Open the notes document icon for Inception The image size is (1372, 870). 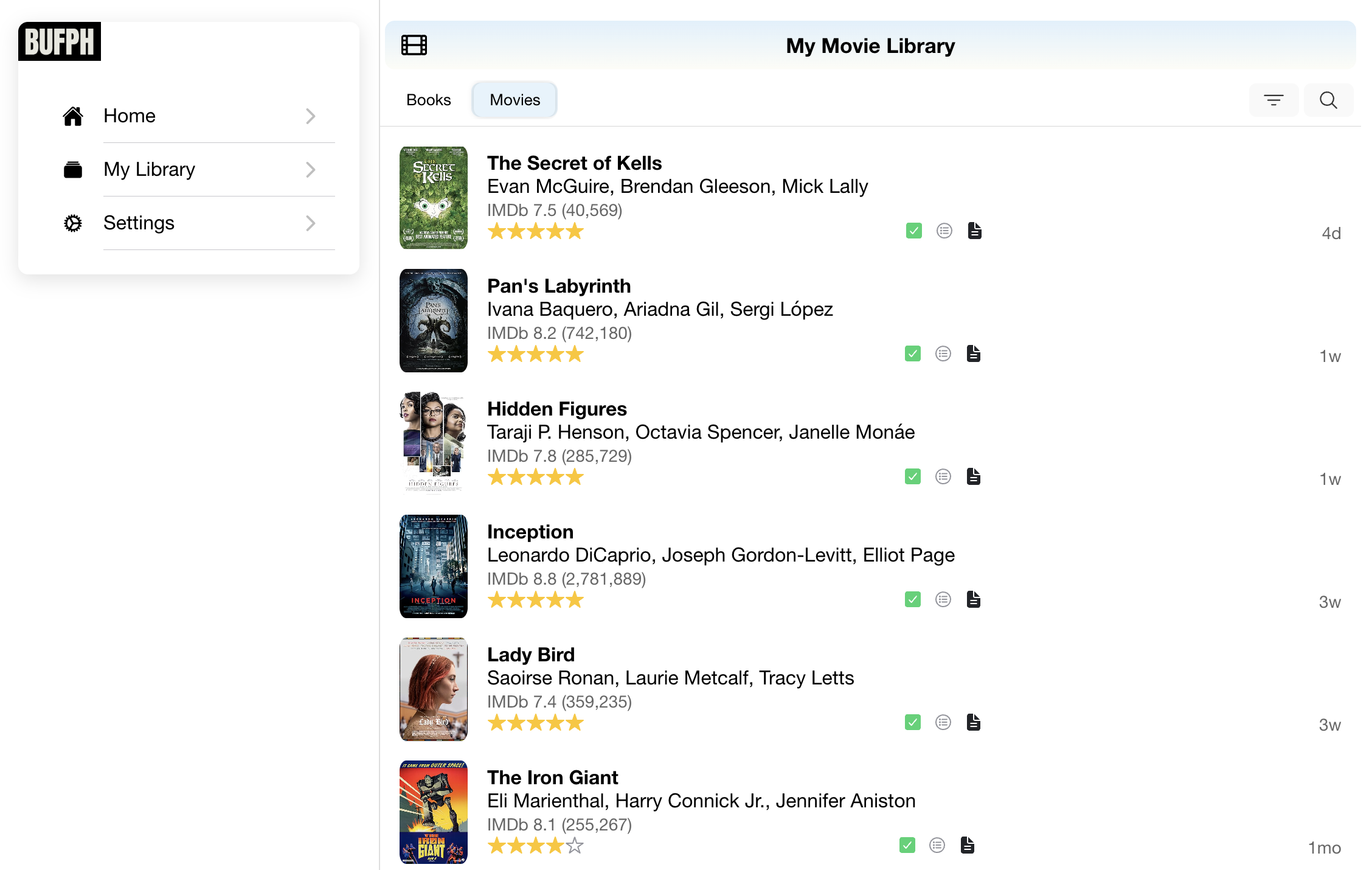click(x=974, y=599)
